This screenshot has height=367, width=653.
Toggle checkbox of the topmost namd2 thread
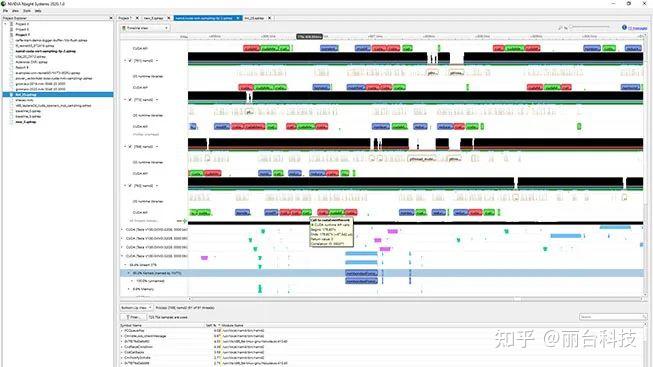pyautogui.click(x=130, y=61)
